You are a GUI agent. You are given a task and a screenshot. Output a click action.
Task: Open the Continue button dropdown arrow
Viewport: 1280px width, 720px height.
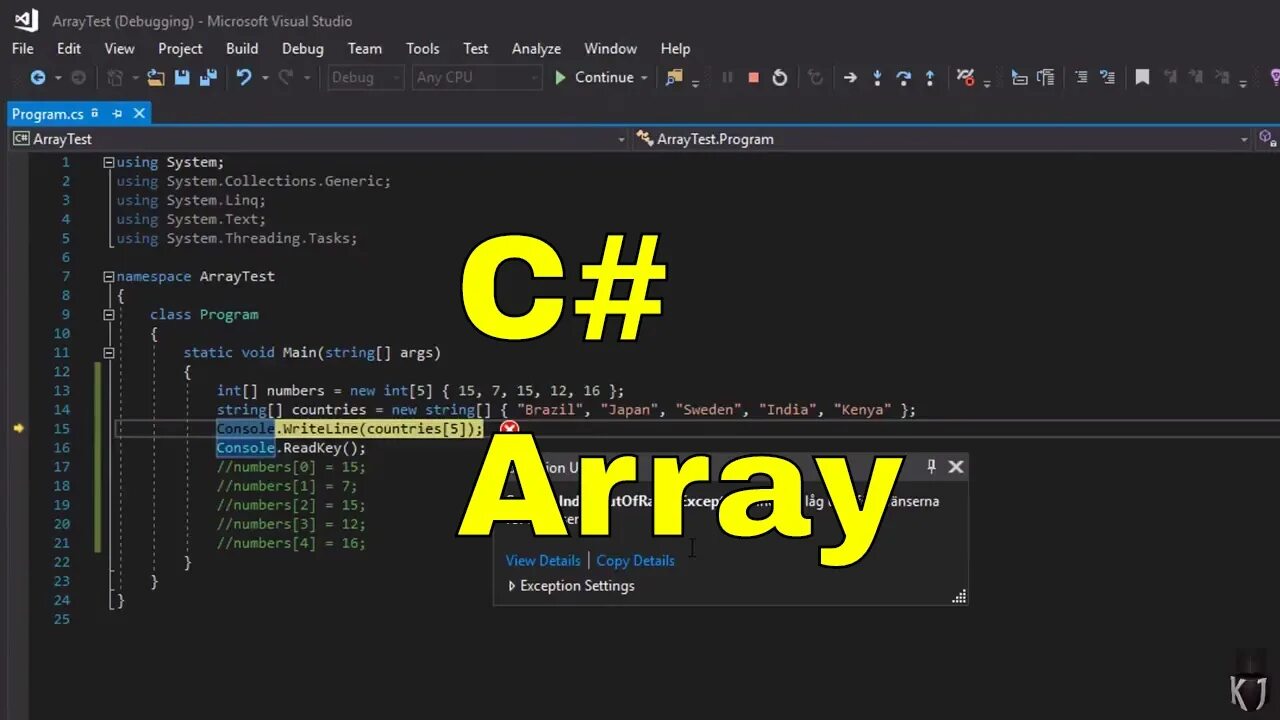click(644, 77)
